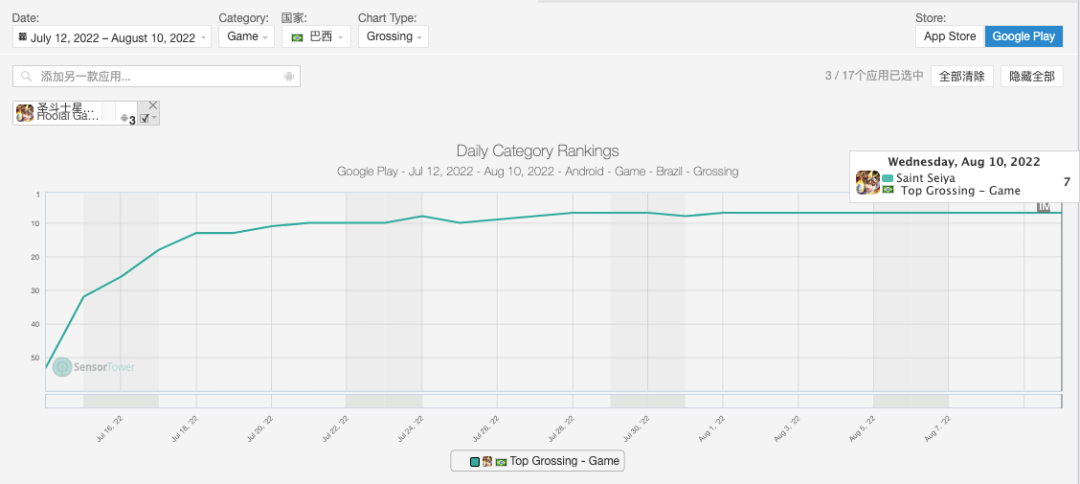Click the teal legend color square
This screenshot has height=484, width=1080.
[x=475, y=462]
